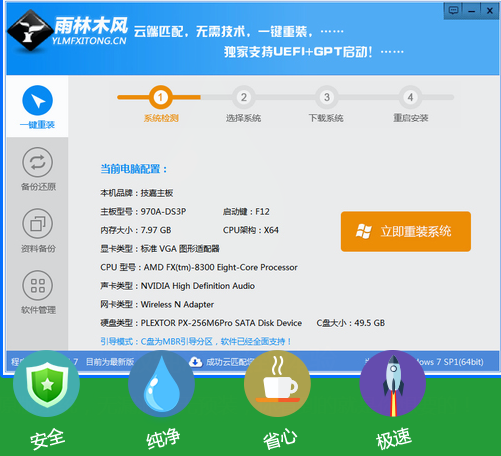
Task: Click the 内存大小 7.97 GB text
Action: (136, 230)
